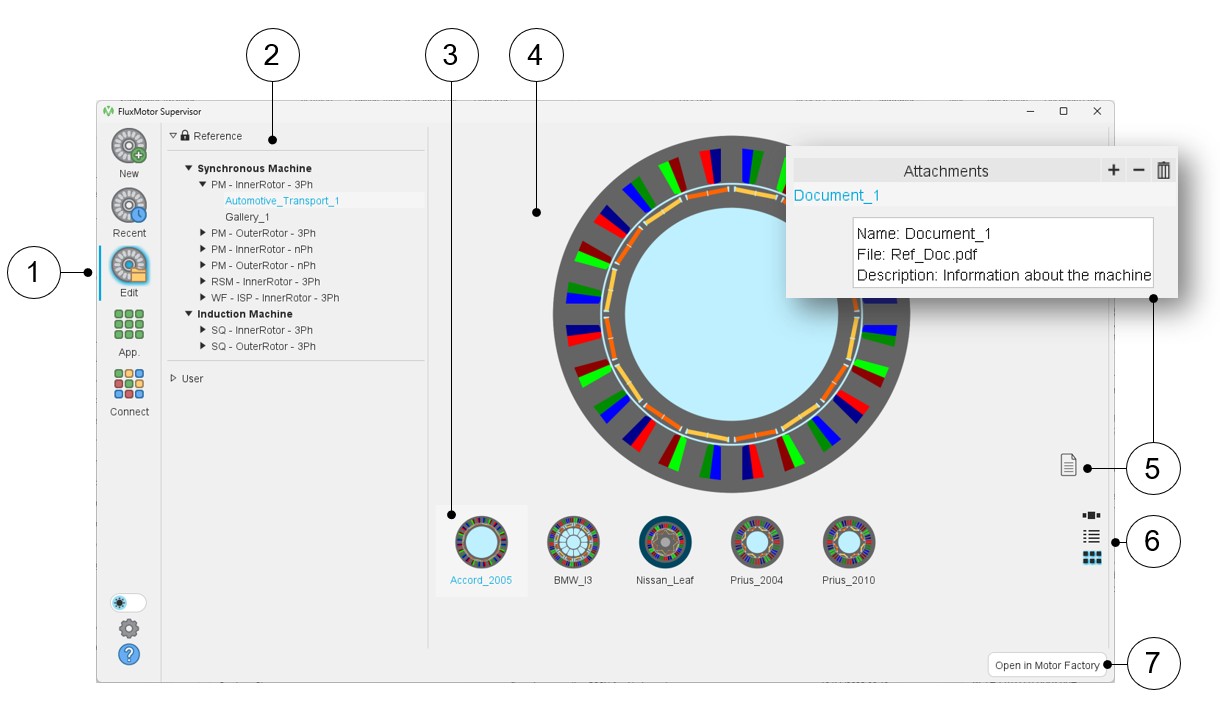Click the Synchronous Machine label
Viewport: 1220px width, 708px height.
254,168
